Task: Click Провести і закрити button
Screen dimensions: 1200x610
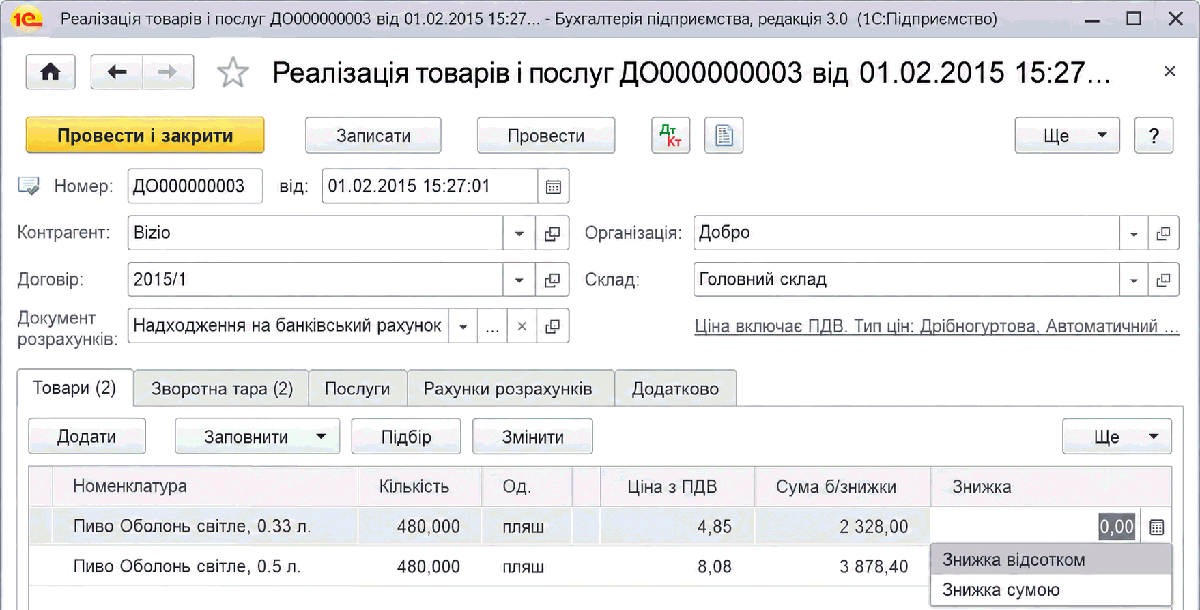Action: pyautogui.click(x=145, y=136)
